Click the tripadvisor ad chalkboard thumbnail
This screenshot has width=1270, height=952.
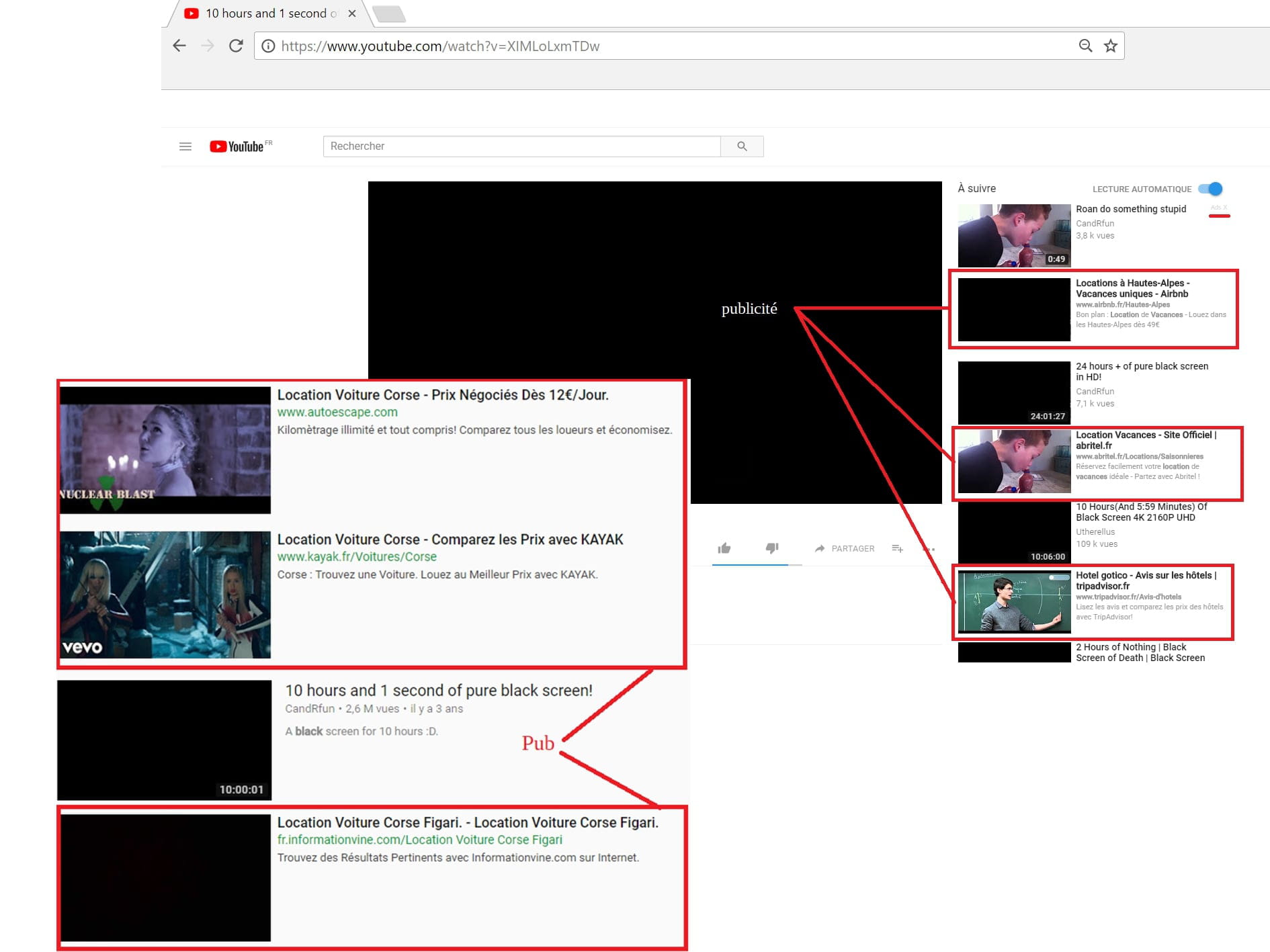[1014, 602]
